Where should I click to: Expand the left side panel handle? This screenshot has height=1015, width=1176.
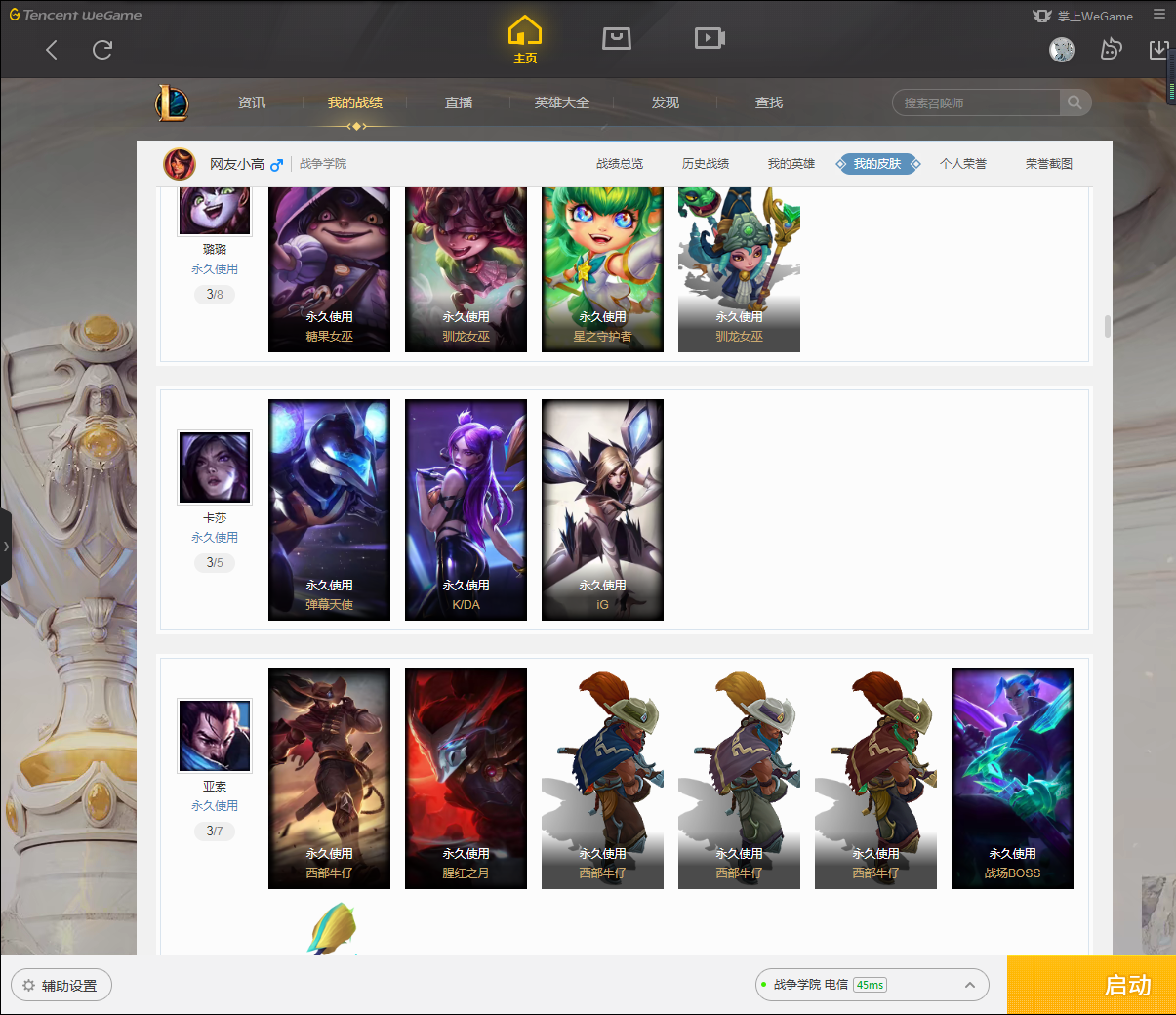coord(6,547)
